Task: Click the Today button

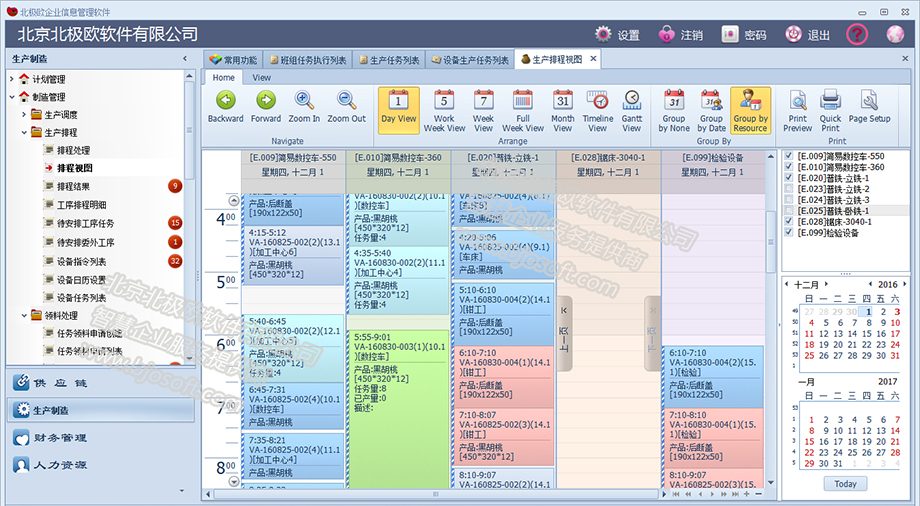Action: coord(845,484)
